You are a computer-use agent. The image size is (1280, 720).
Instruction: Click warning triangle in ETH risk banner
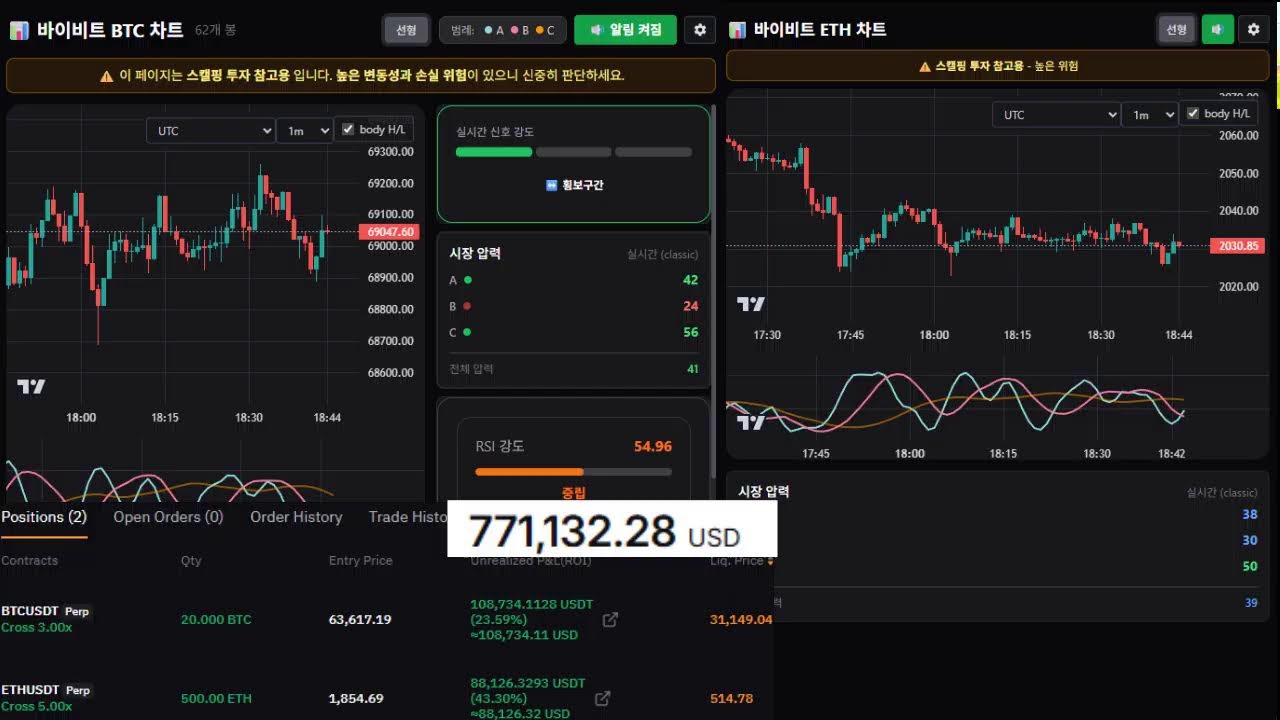(925, 66)
